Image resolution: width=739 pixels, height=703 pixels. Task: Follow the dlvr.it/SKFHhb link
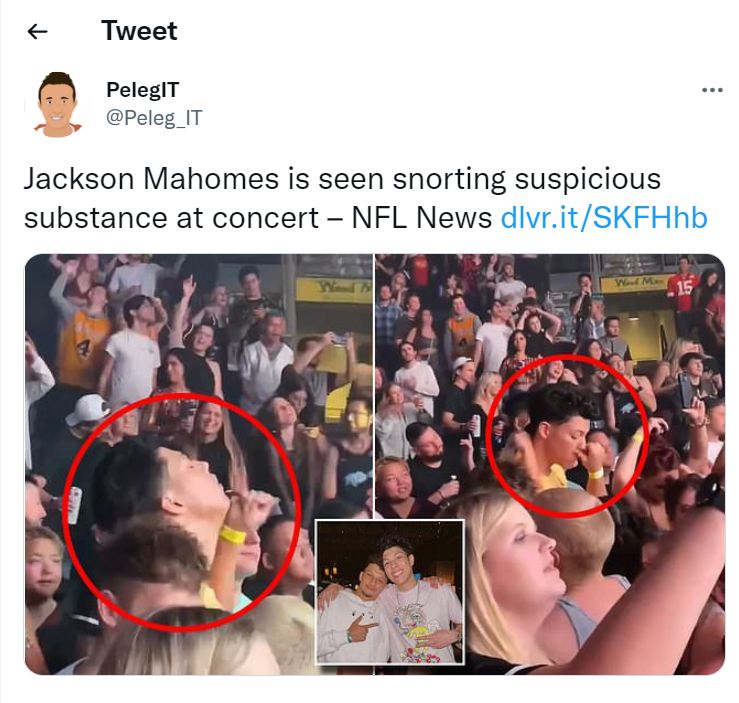(x=604, y=218)
